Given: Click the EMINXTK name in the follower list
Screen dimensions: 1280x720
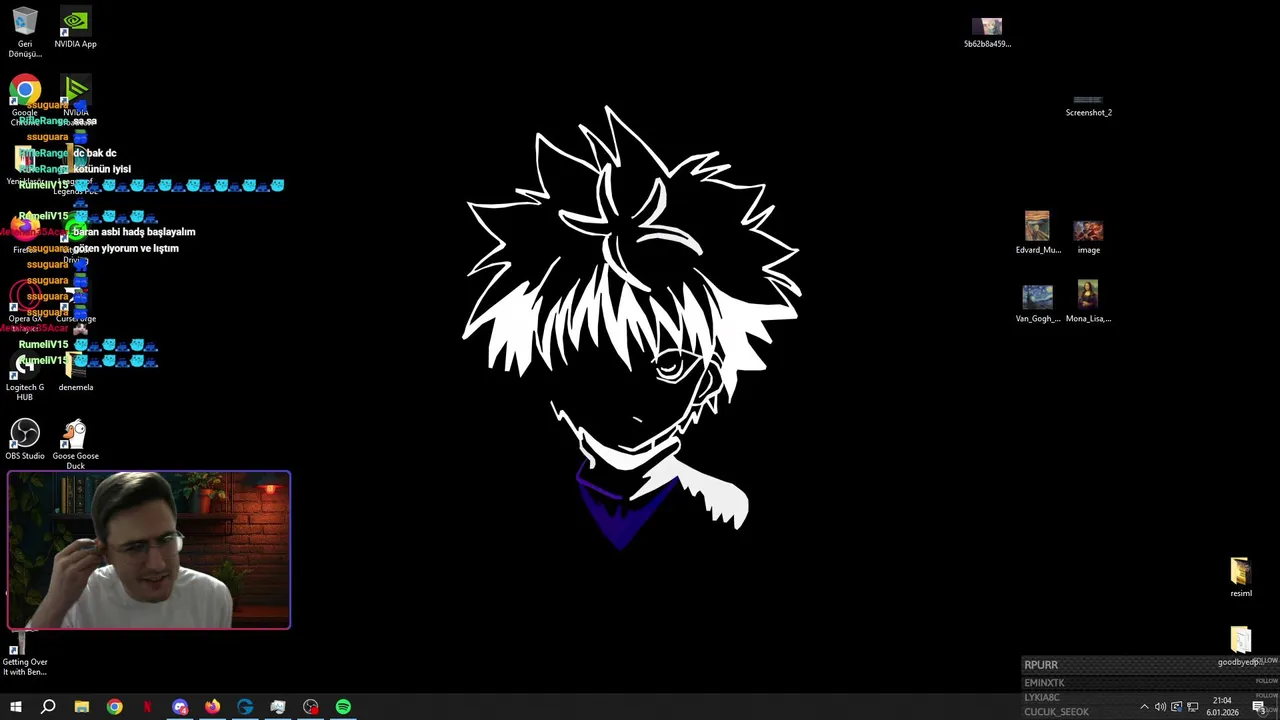Looking at the screenshot, I should (x=1044, y=683).
